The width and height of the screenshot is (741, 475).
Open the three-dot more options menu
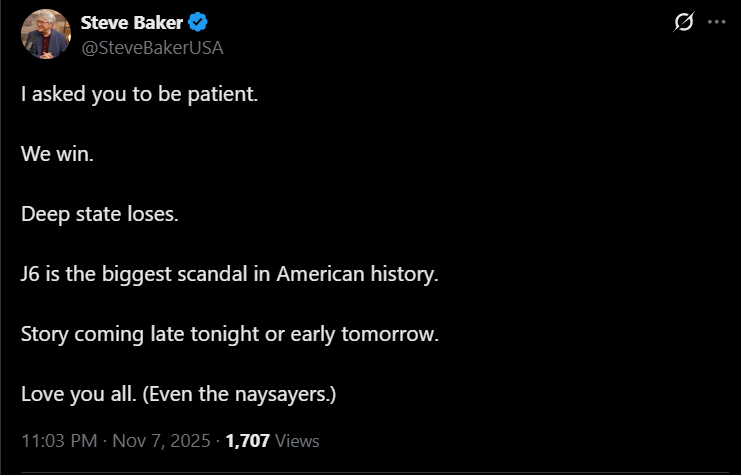point(716,23)
